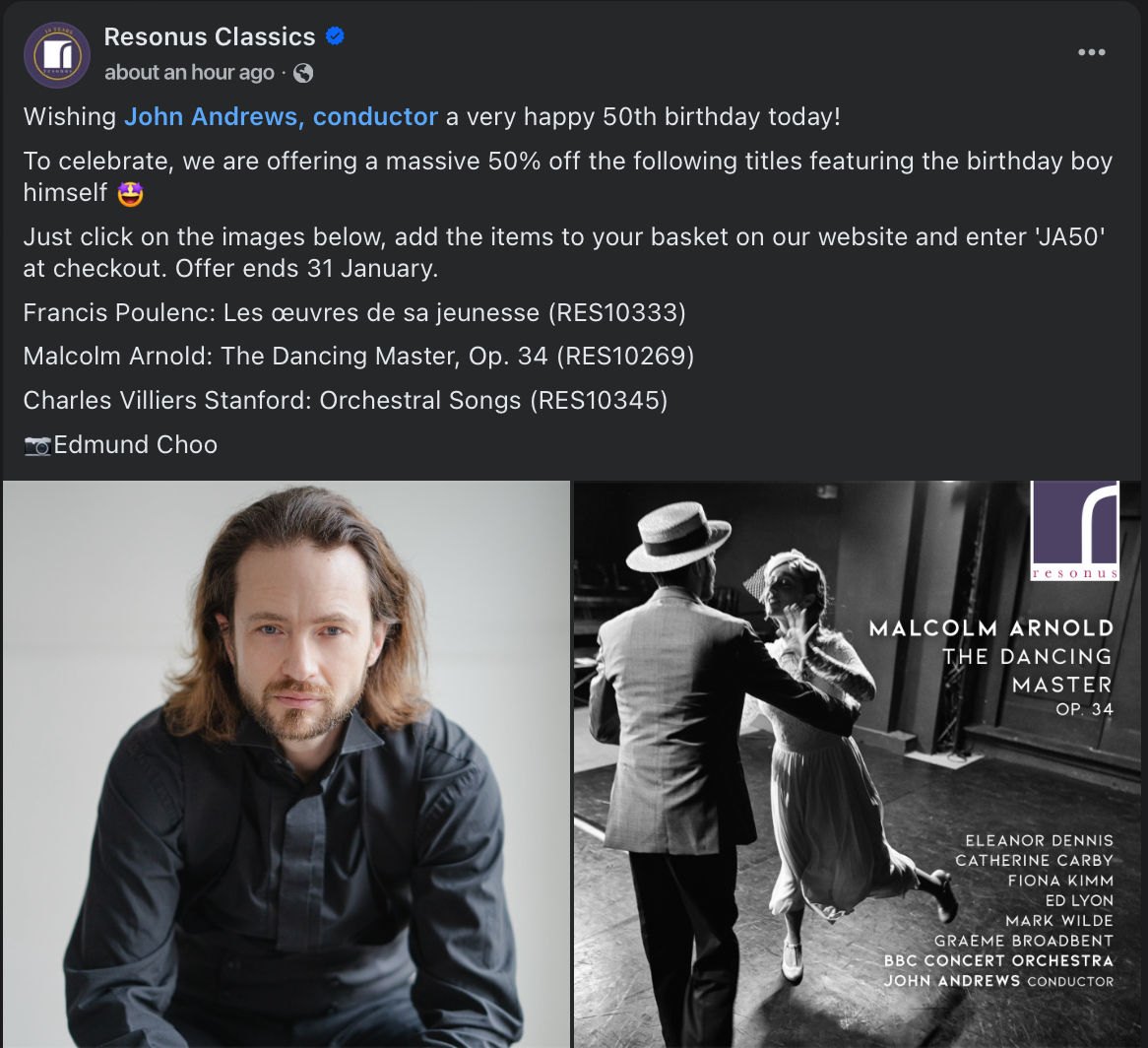The width and height of the screenshot is (1148, 1048).
Task: Click the Resonus logo on album cover
Action: [1075, 531]
